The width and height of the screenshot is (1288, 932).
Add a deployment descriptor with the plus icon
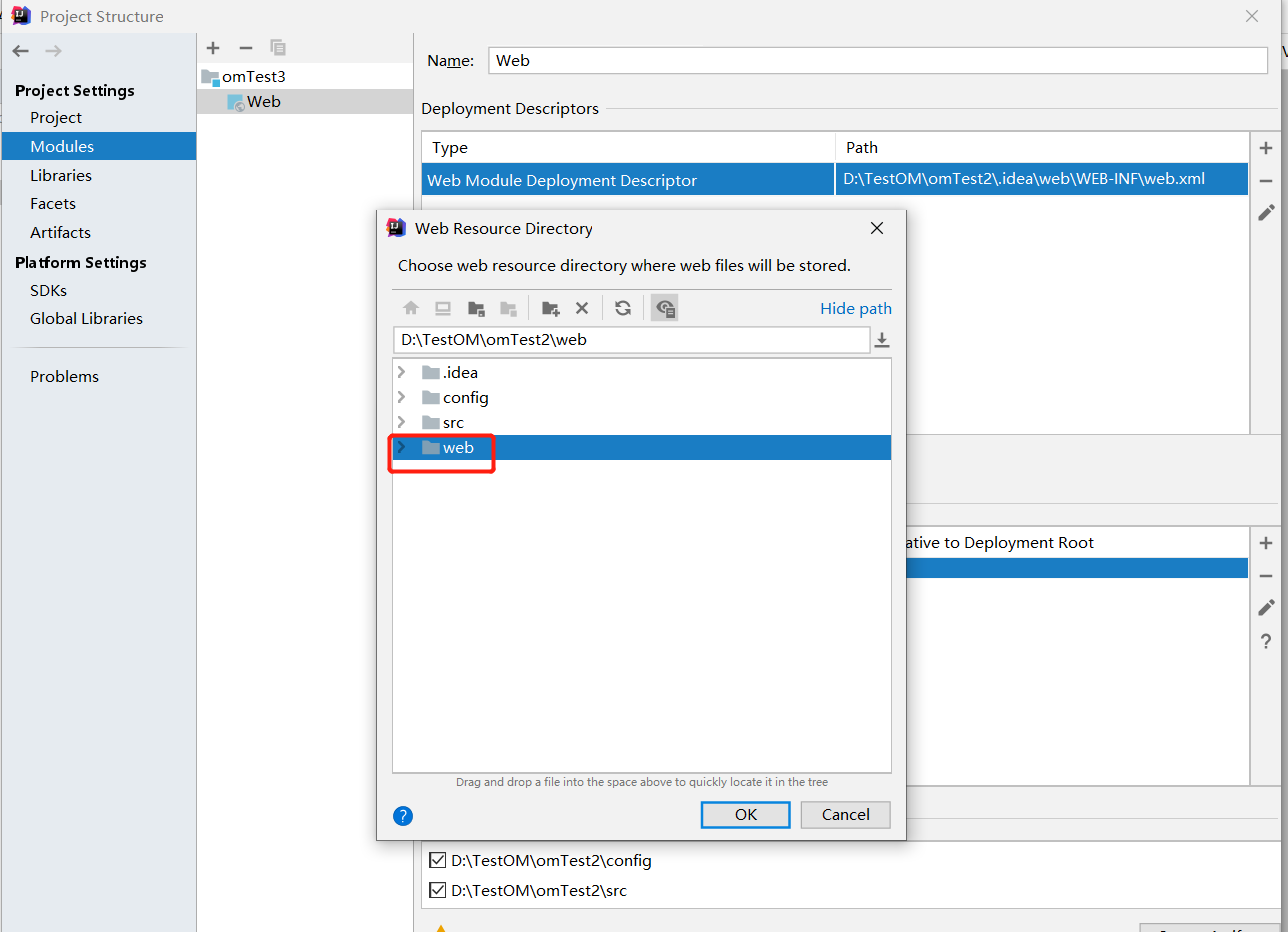click(x=1266, y=148)
